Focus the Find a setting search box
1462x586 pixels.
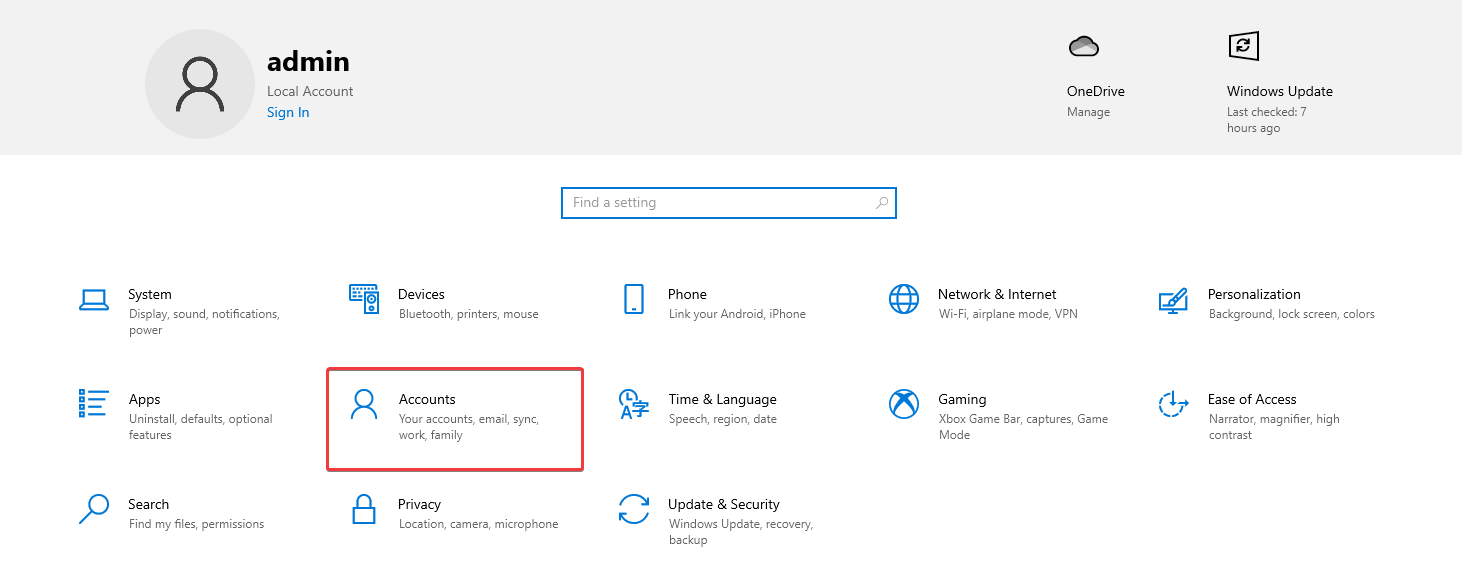click(715, 203)
